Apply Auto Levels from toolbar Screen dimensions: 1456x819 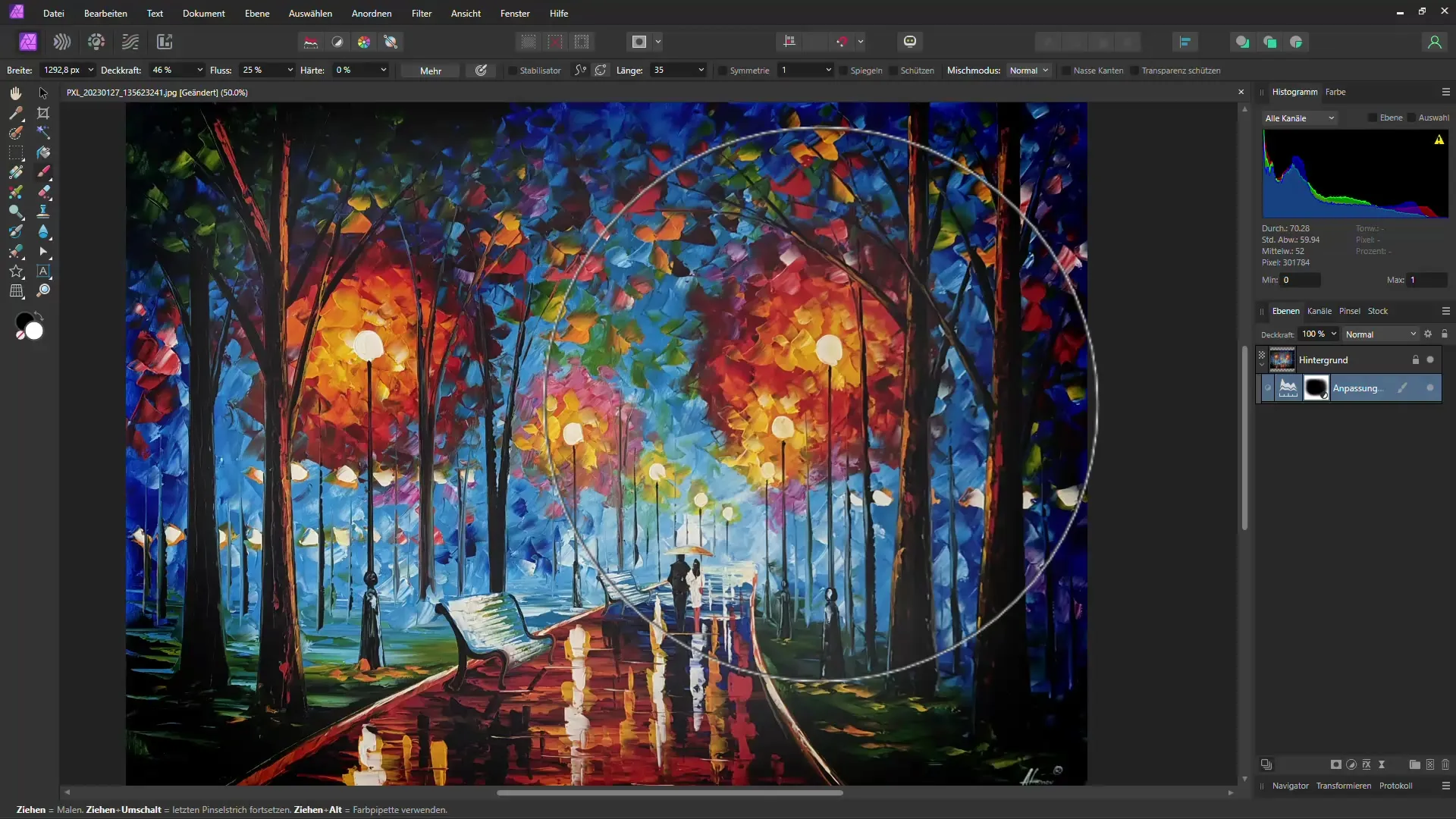311,42
